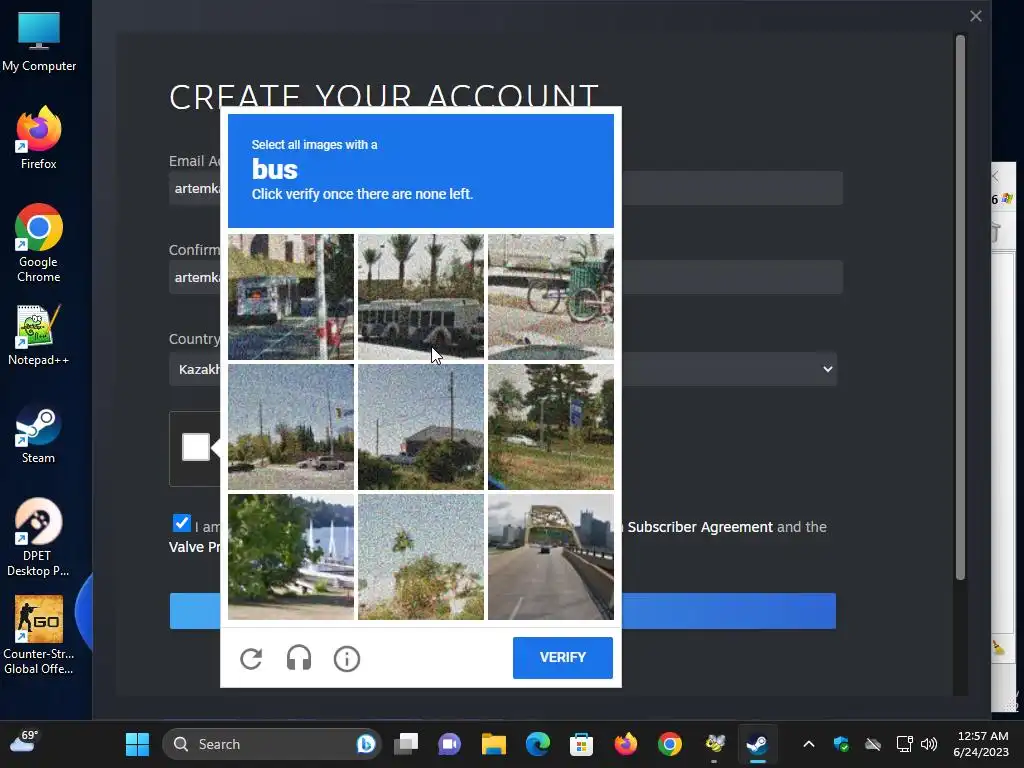Image resolution: width=1024 pixels, height=768 pixels.
Task: Select captcha tile with dark-roofed building
Action: point(421,426)
